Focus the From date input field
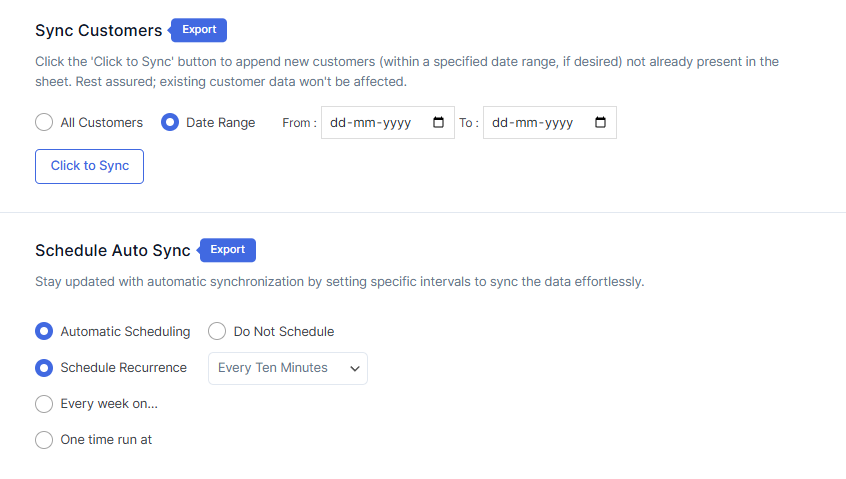846x479 pixels. [x=387, y=122]
